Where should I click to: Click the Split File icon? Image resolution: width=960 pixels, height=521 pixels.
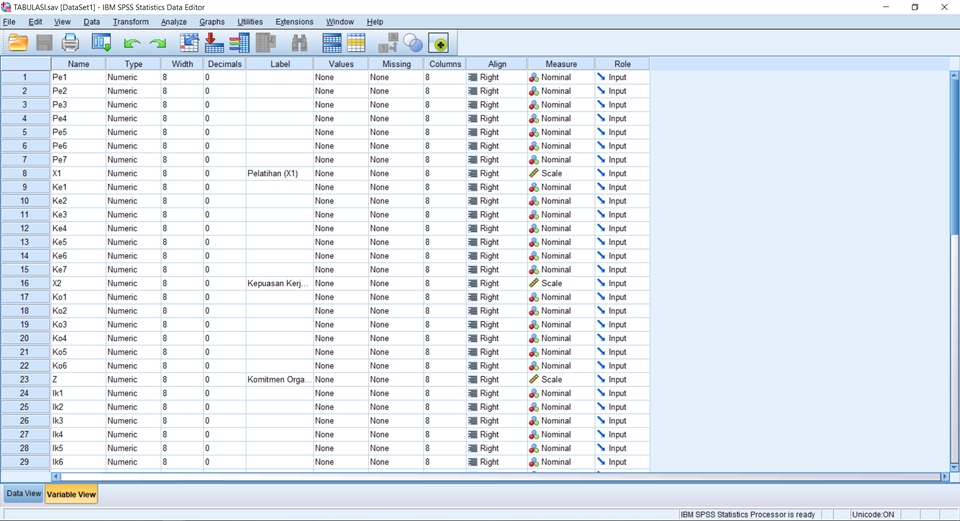point(332,43)
